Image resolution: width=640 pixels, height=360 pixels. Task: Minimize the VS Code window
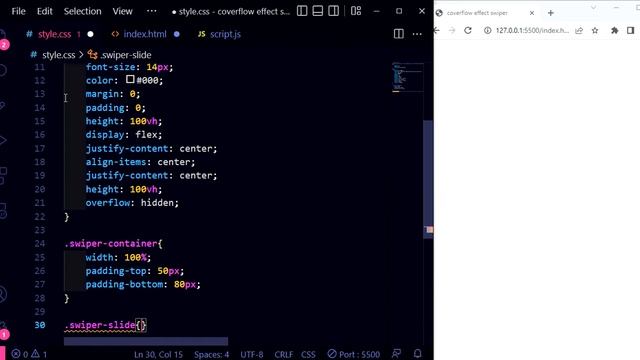[376, 11]
